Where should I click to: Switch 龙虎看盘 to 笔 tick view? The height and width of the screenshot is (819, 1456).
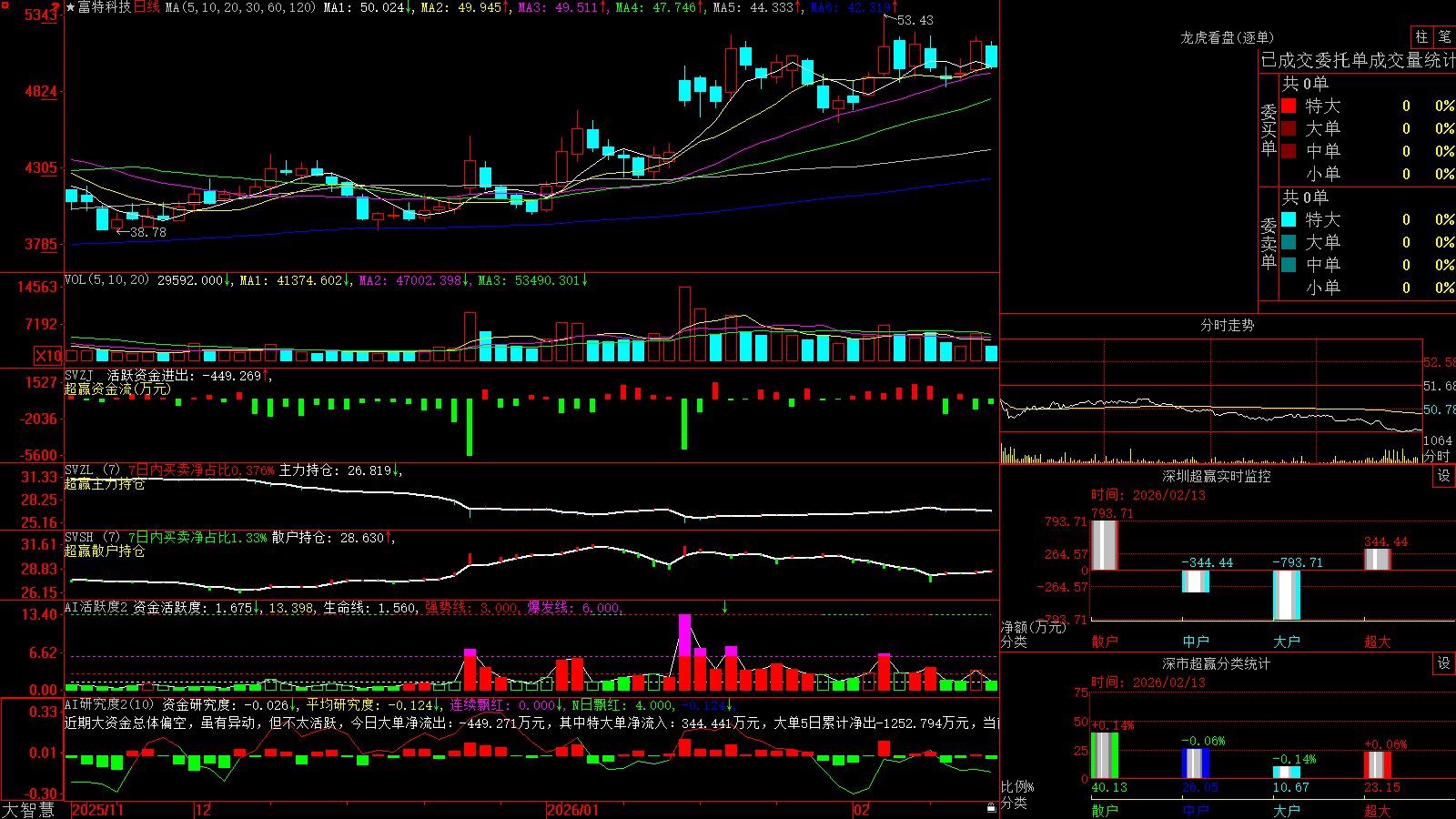[x=1444, y=37]
